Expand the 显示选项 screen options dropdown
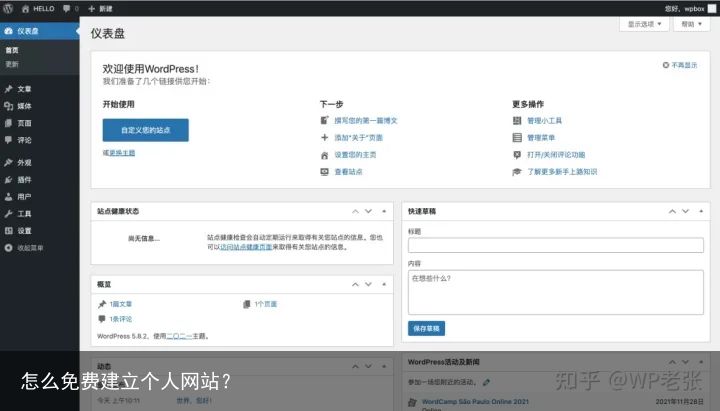Viewport: 720px width, 411px height. tap(644, 24)
